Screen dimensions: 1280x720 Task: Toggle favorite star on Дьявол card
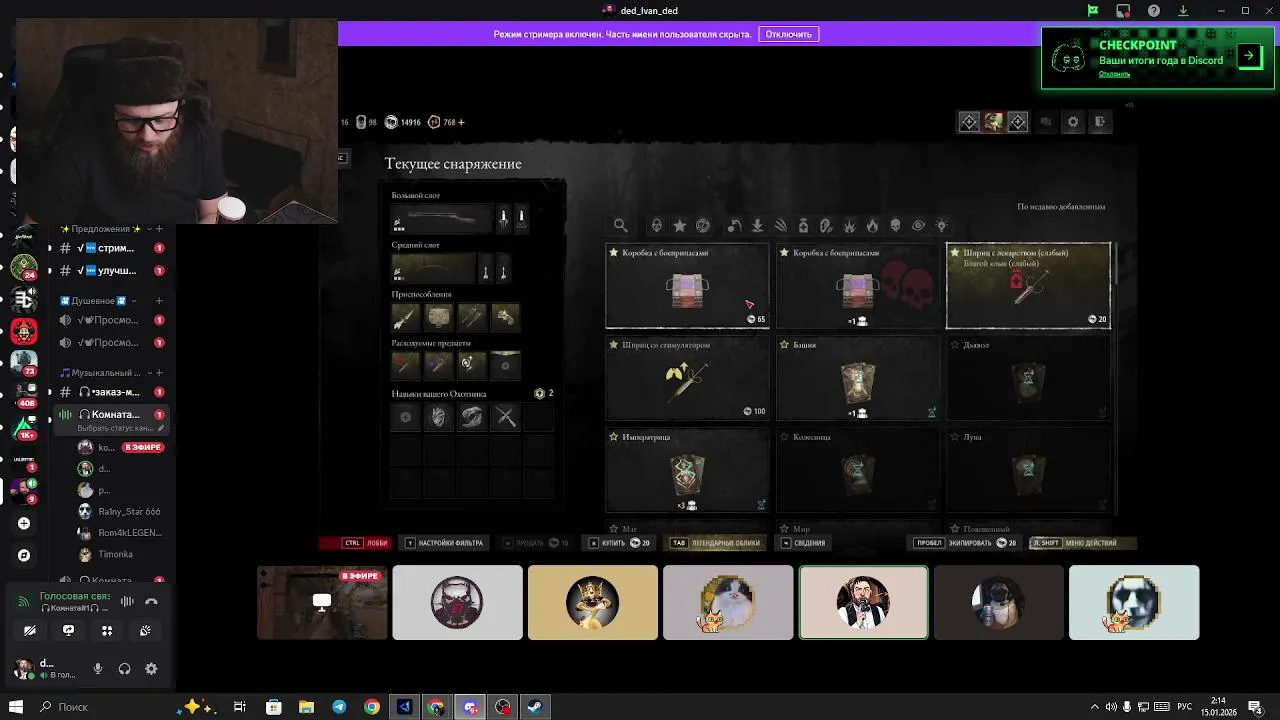[954, 345]
